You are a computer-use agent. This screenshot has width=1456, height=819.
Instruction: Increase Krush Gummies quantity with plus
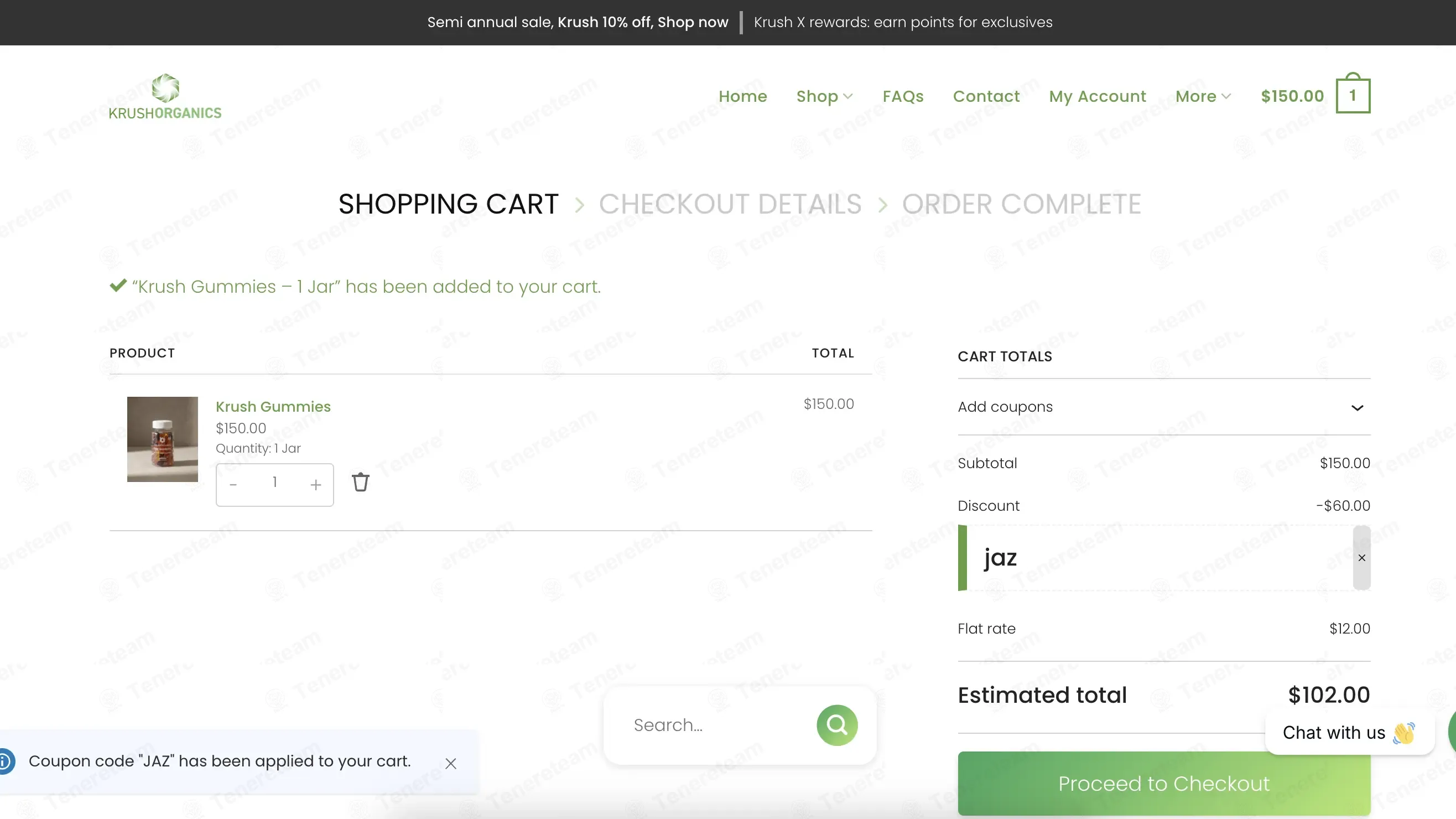[315, 484]
